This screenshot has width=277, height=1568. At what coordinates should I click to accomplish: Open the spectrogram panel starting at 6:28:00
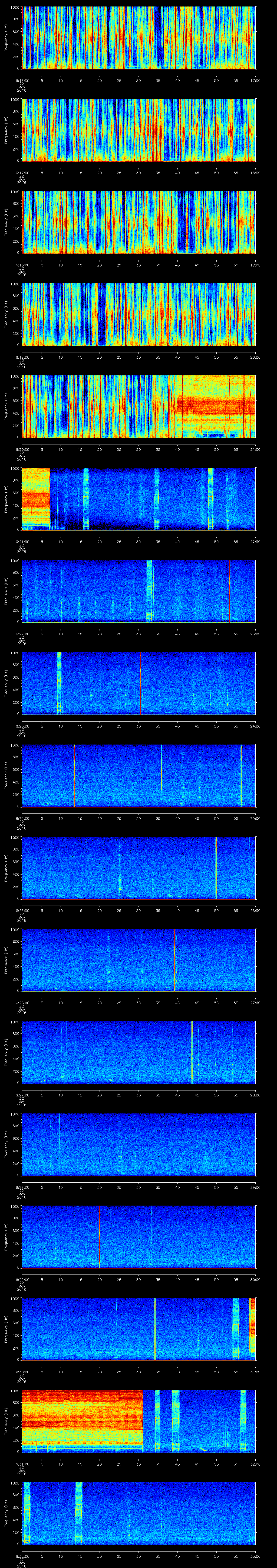[138, 1144]
